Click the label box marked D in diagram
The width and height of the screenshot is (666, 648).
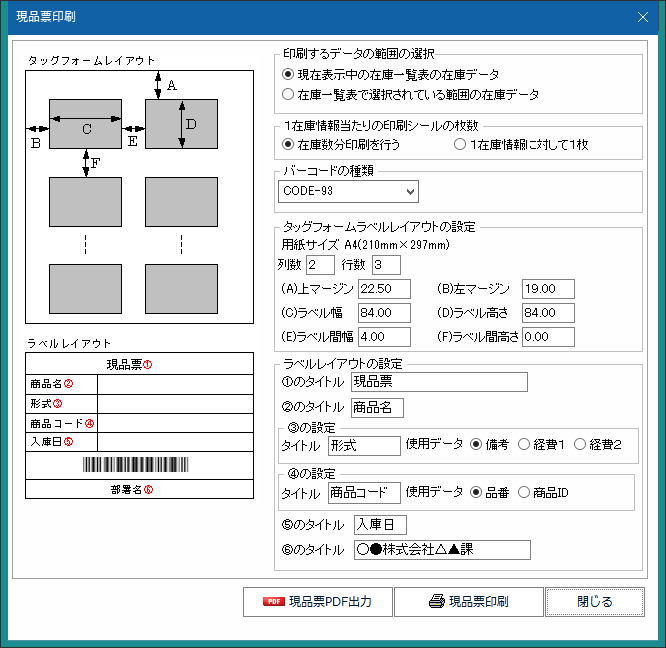[181, 124]
